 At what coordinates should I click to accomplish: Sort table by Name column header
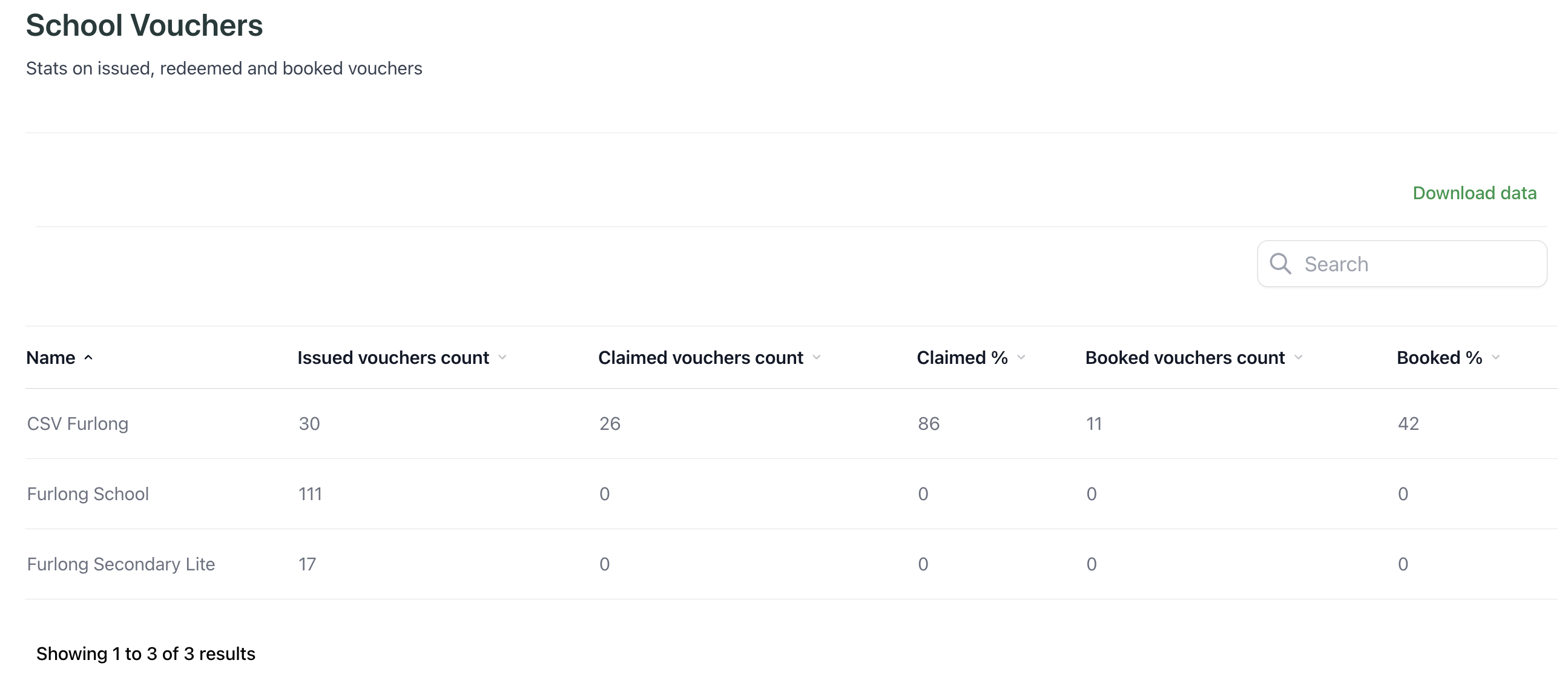(x=50, y=357)
